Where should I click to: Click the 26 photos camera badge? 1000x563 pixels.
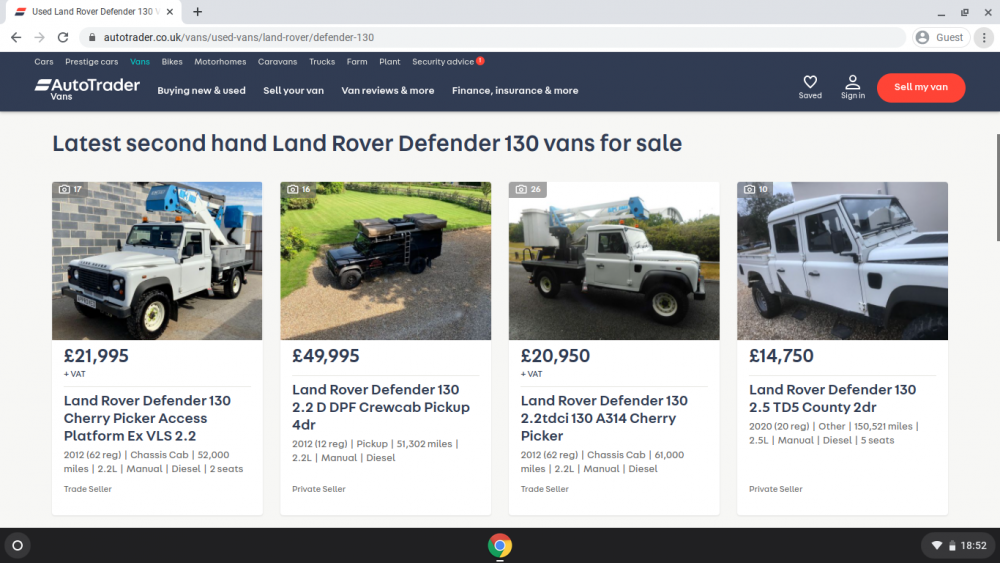click(527, 189)
